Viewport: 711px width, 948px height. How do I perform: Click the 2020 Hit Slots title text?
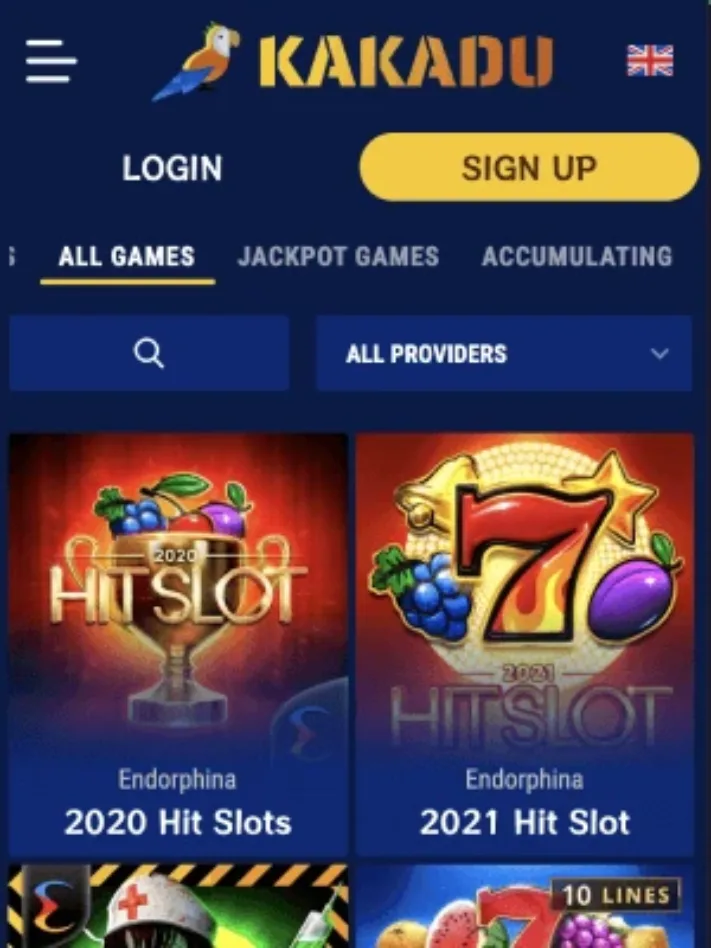click(178, 822)
